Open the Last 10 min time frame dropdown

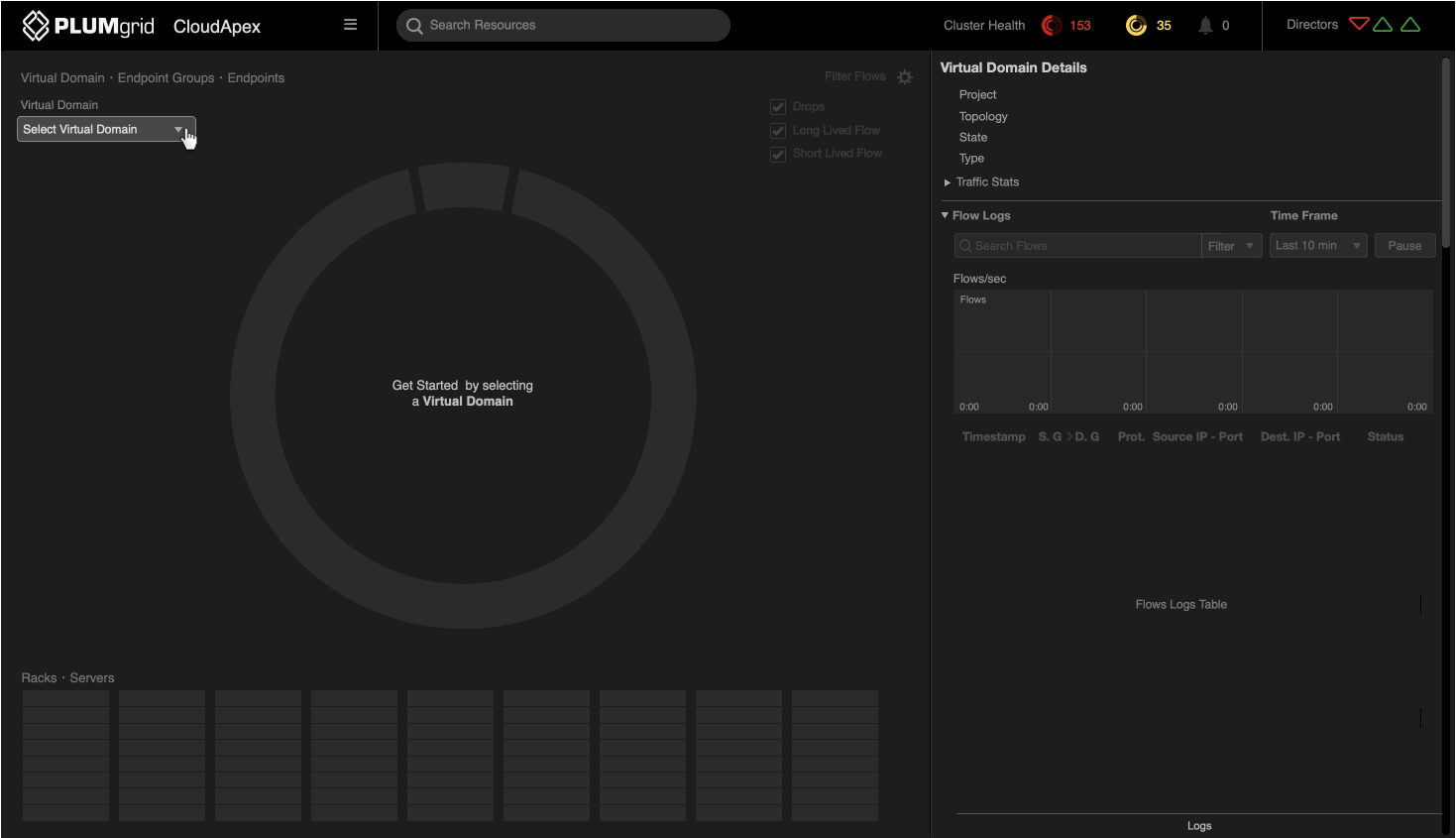[1318, 246]
